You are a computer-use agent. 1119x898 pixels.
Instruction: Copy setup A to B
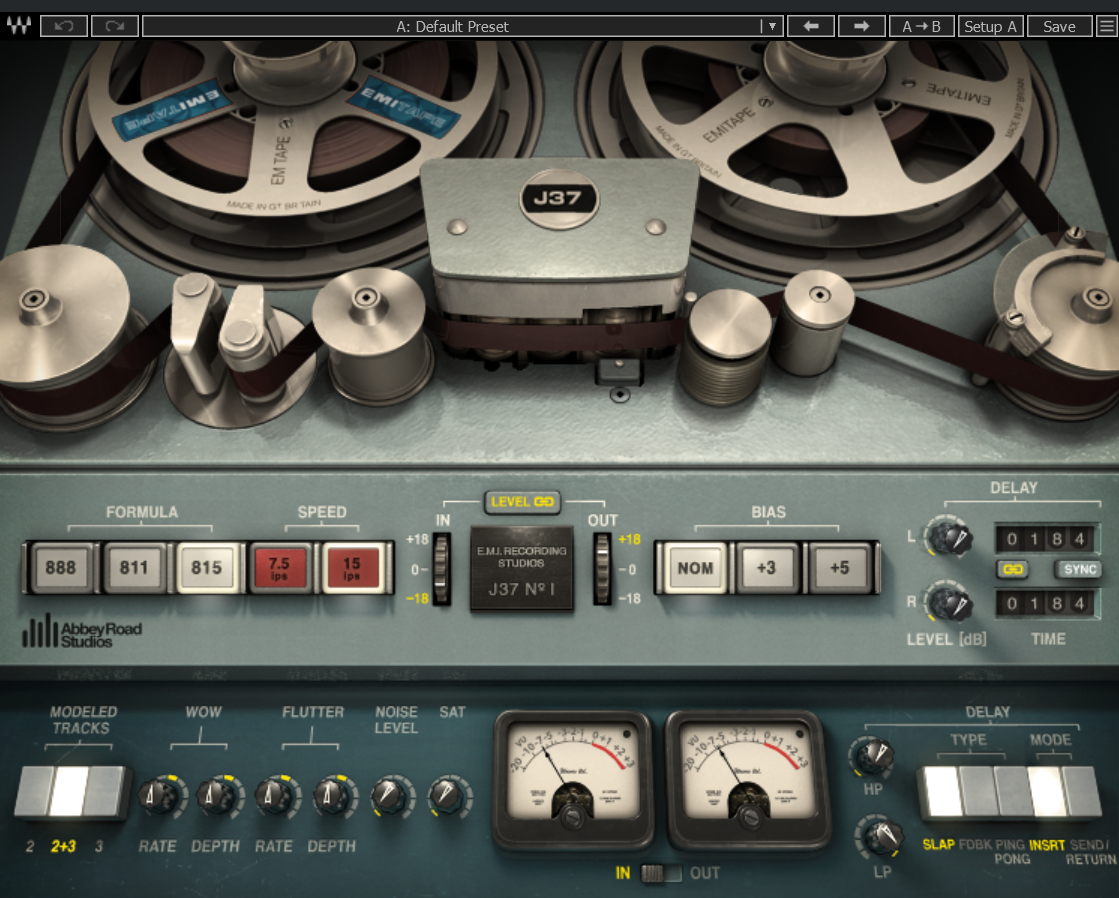point(921,26)
